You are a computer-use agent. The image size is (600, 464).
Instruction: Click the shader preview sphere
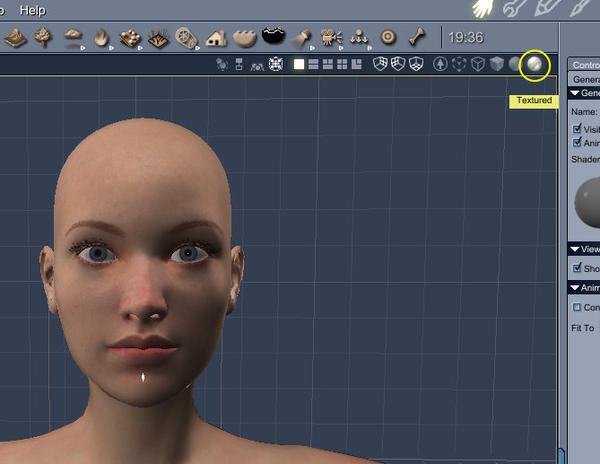pyautogui.click(x=587, y=203)
